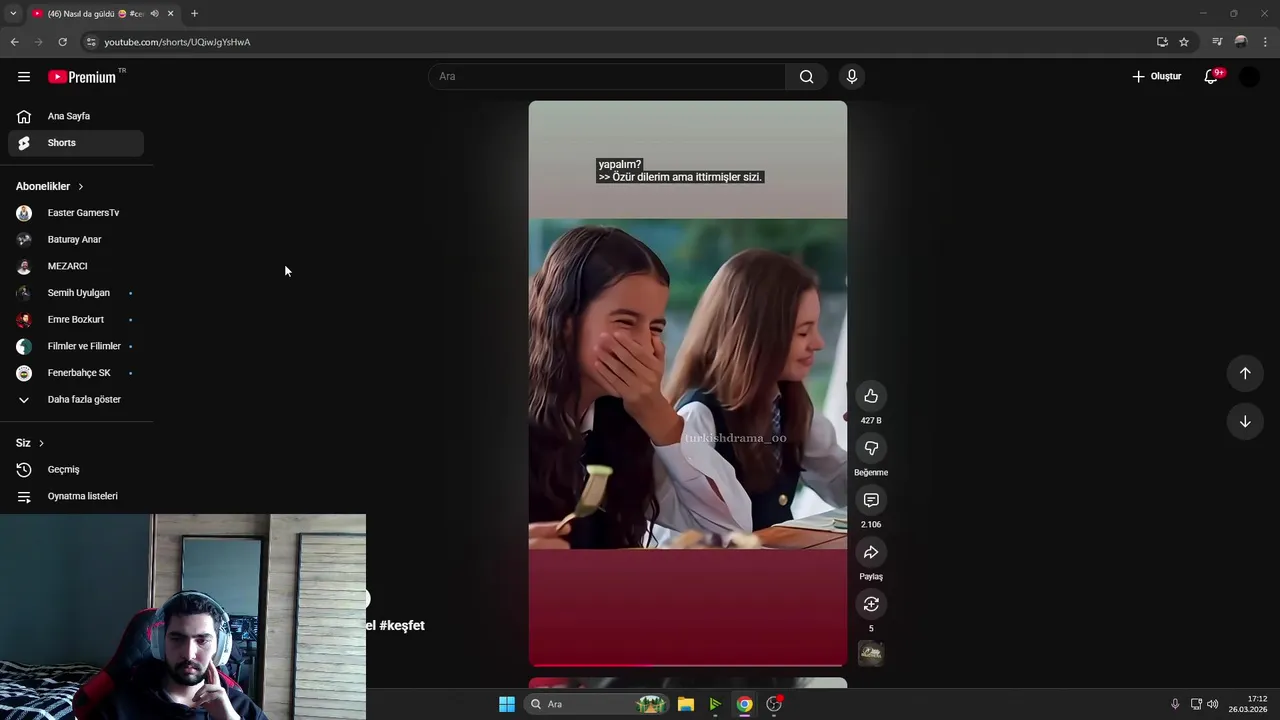Viewport: 1280px width, 720px height.
Task: Like the Short with thumbs up
Action: pos(871,396)
